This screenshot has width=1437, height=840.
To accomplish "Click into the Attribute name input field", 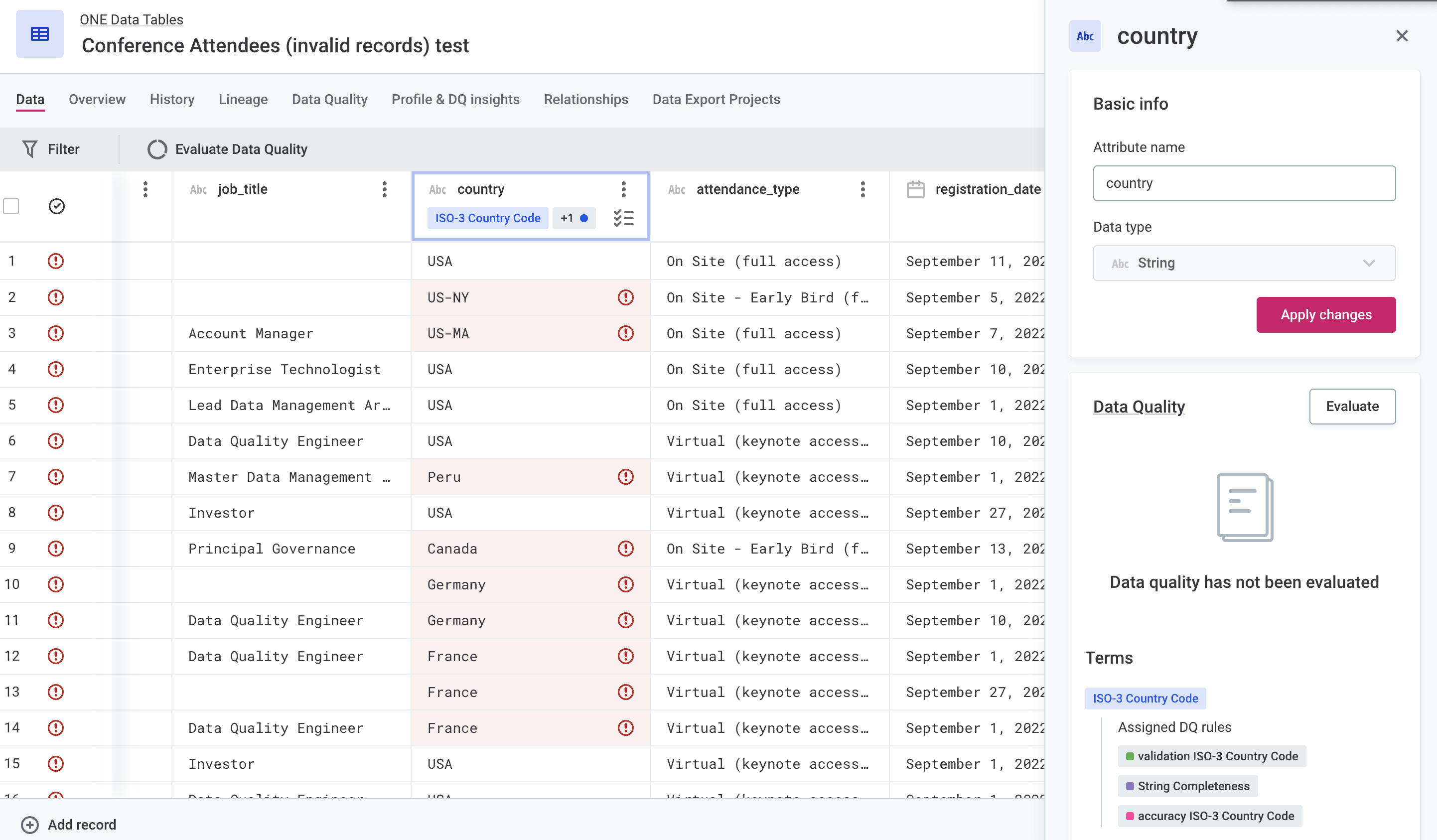I will tap(1244, 183).
